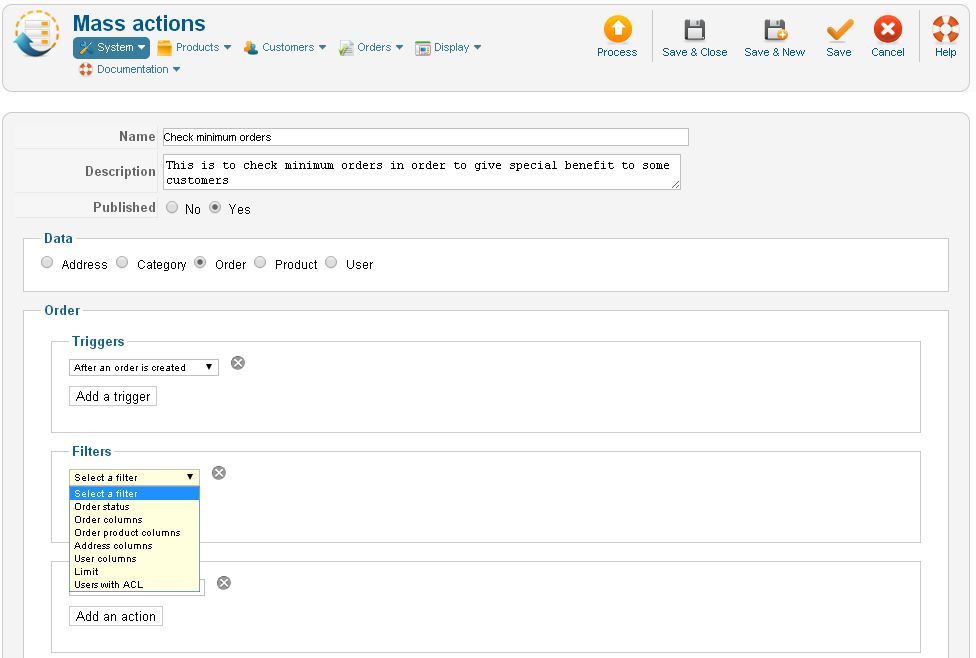The image size is (976, 658).
Task: Open Help via the lifebuoy icon
Action: [x=945, y=30]
